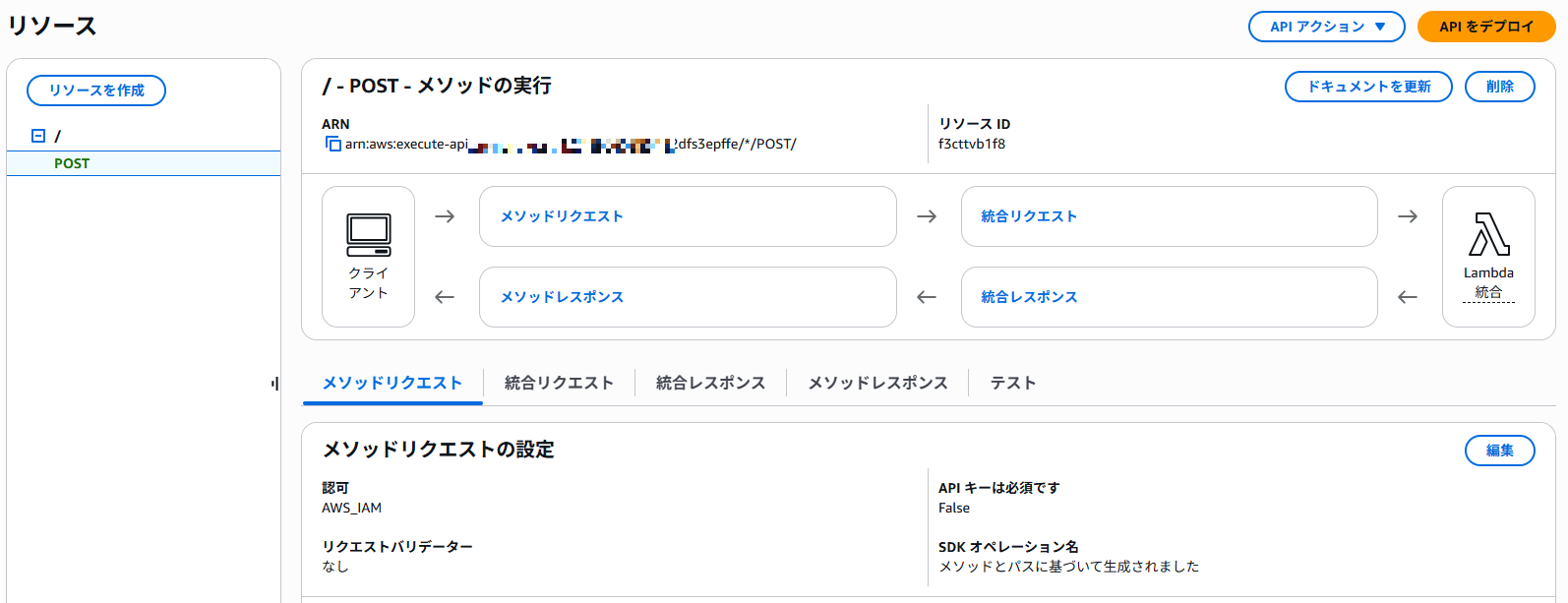Image resolution: width=1568 pixels, height=603 pixels.
Task: Click the メソッドとパスに基づいて生成されました text
Action: click(1069, 567)
